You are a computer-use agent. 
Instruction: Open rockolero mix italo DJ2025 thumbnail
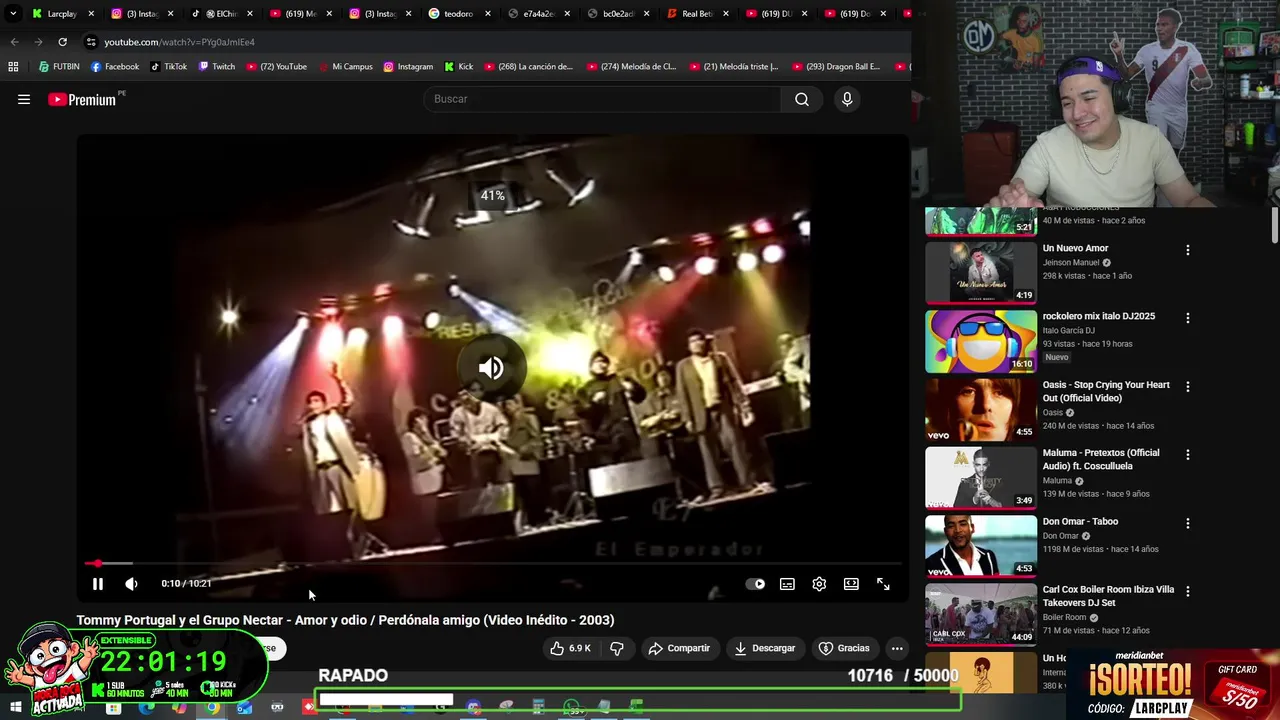click(x=981, y=341)
